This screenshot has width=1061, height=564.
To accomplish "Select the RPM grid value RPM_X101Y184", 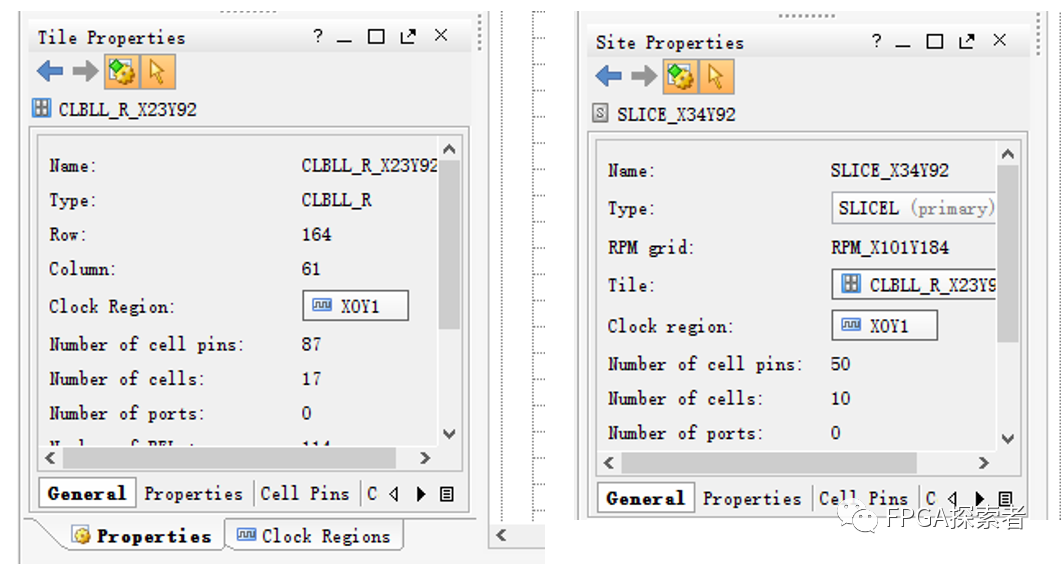I will 890,248.
